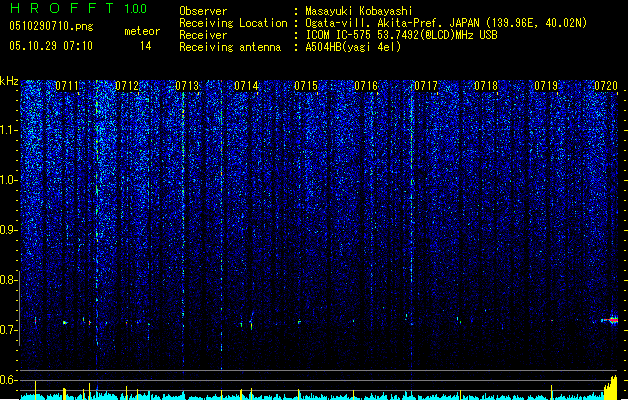Click the 0716 time marker

pos(366,86)
